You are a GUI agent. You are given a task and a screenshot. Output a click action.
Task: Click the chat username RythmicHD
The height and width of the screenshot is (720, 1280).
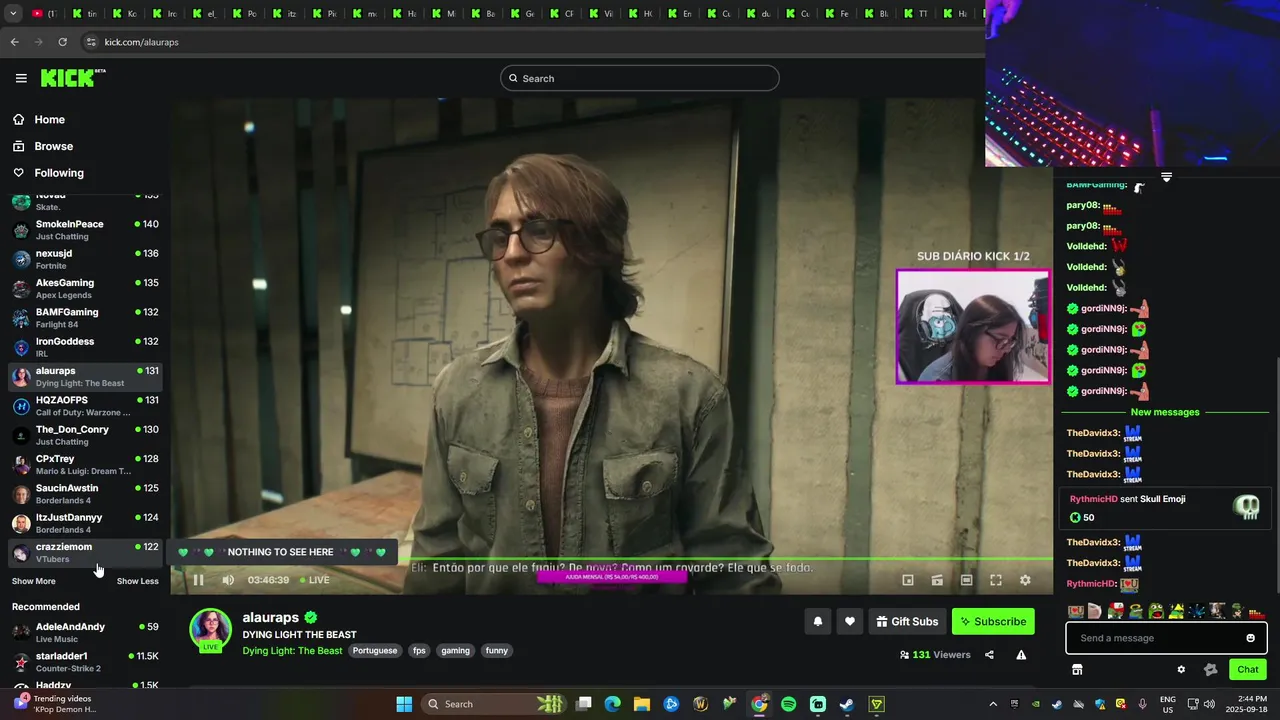(1090, 584)
